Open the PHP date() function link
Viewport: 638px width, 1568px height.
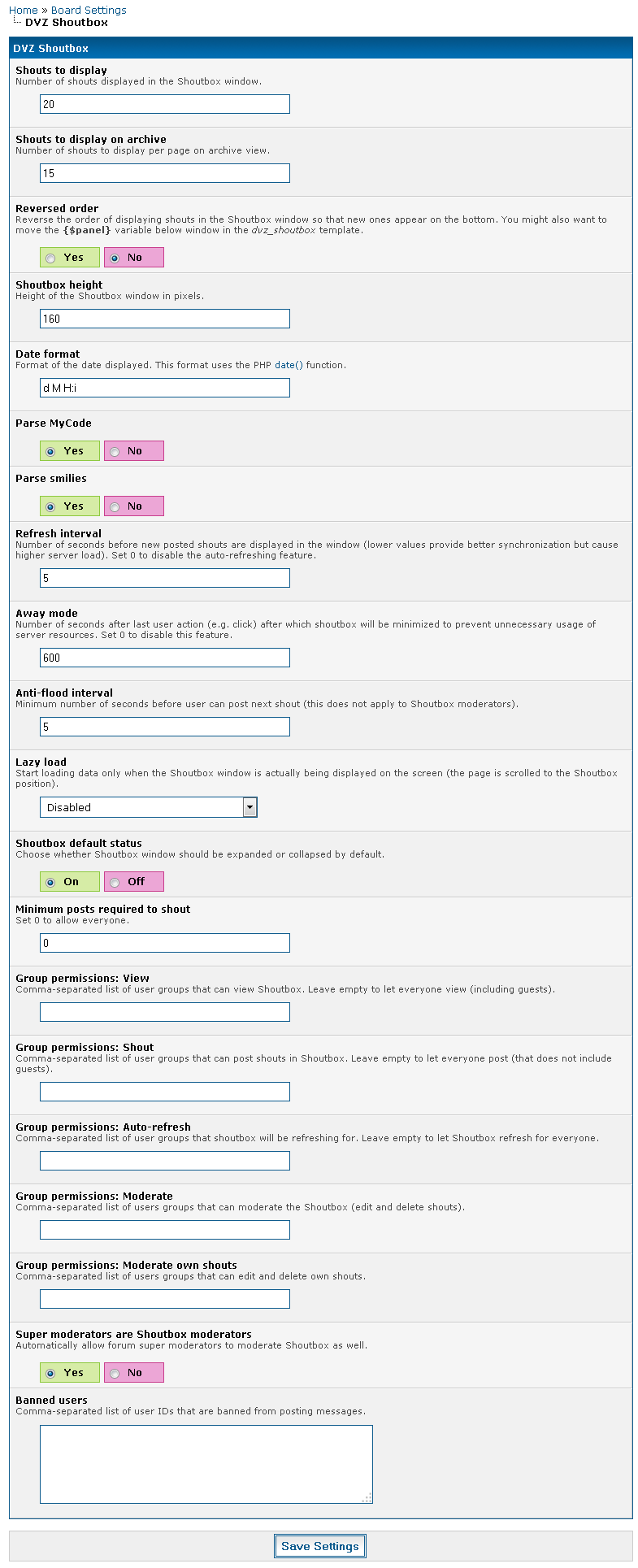click(x=289, y=365)
